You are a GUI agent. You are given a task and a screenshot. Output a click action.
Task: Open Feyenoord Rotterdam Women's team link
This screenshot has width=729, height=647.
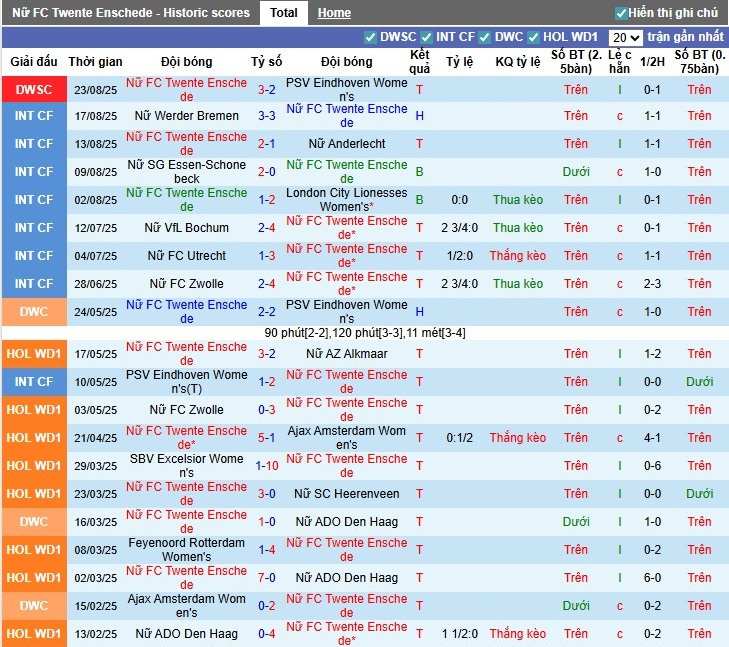(x=186, y=549)
